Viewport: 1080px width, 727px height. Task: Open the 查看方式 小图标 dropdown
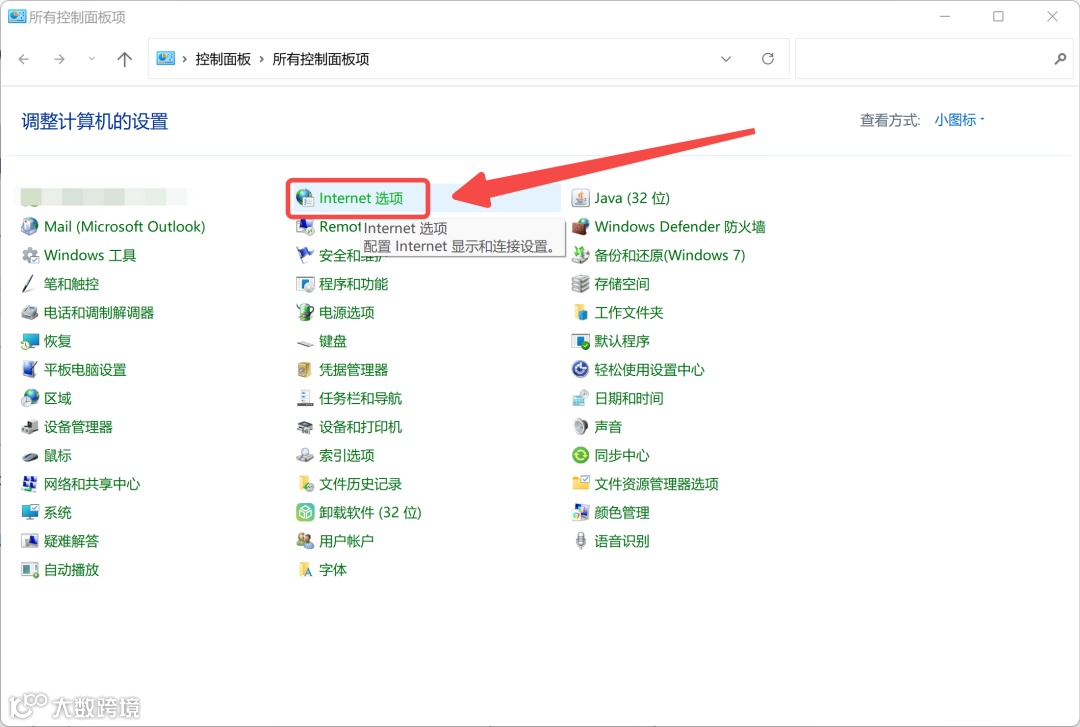coord(959,120)
